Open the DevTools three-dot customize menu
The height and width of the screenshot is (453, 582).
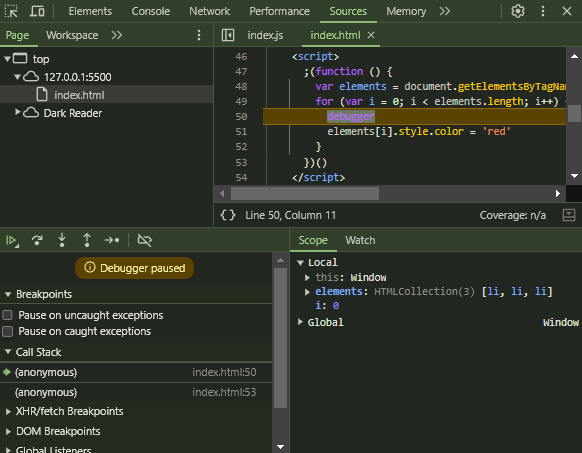tap(543, 11)
